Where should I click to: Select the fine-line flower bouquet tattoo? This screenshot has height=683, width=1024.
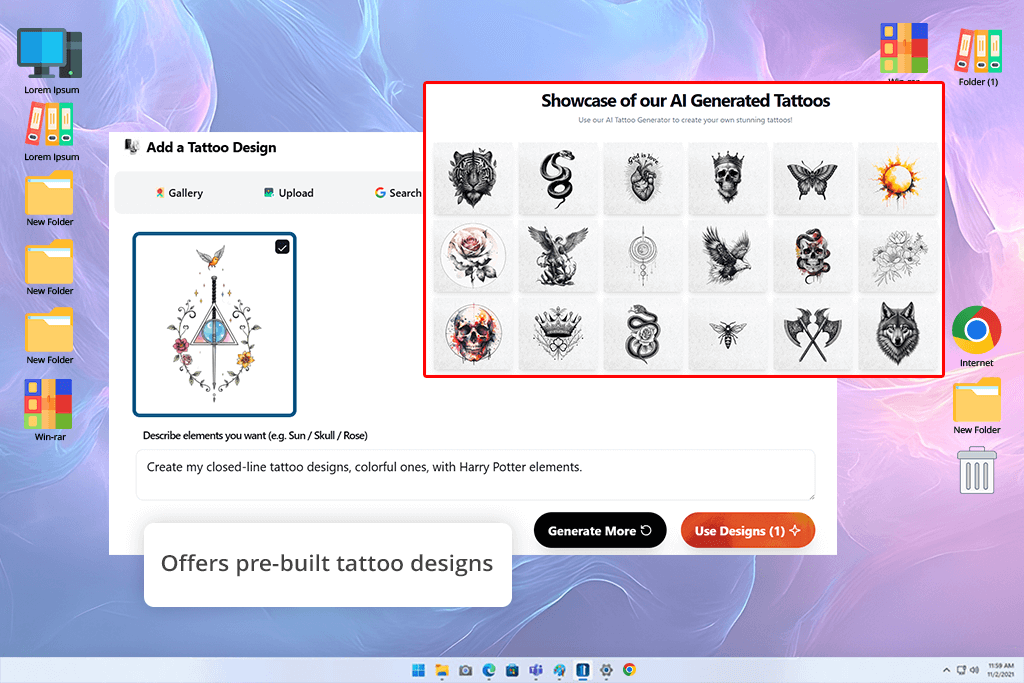(x=897, y=256)
